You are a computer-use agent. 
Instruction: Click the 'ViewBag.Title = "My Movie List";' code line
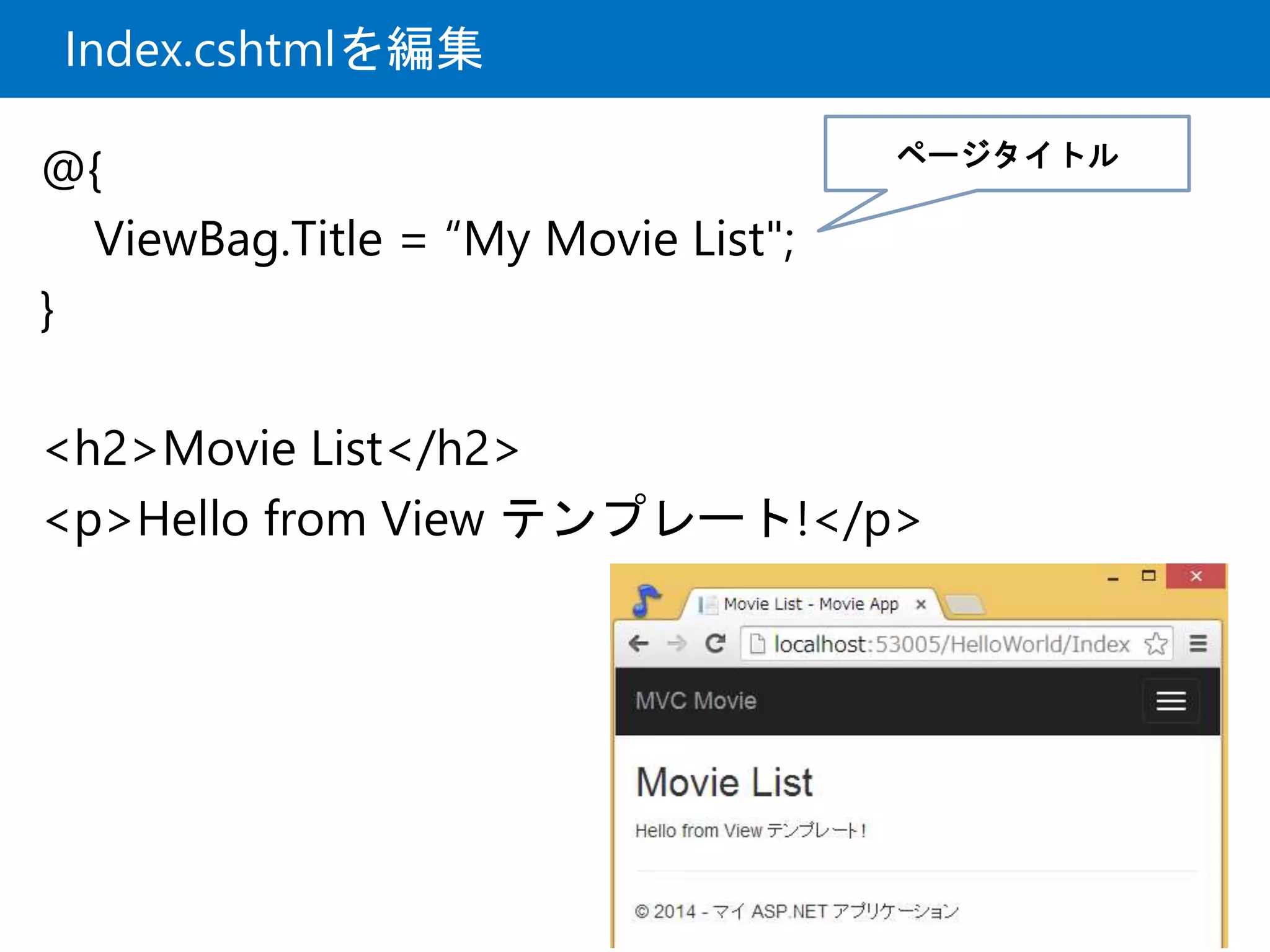coord(444,240)
